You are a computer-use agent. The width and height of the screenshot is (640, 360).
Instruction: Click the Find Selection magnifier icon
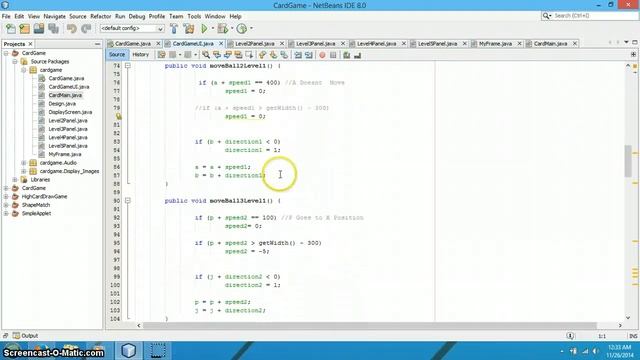pos(206,55)
